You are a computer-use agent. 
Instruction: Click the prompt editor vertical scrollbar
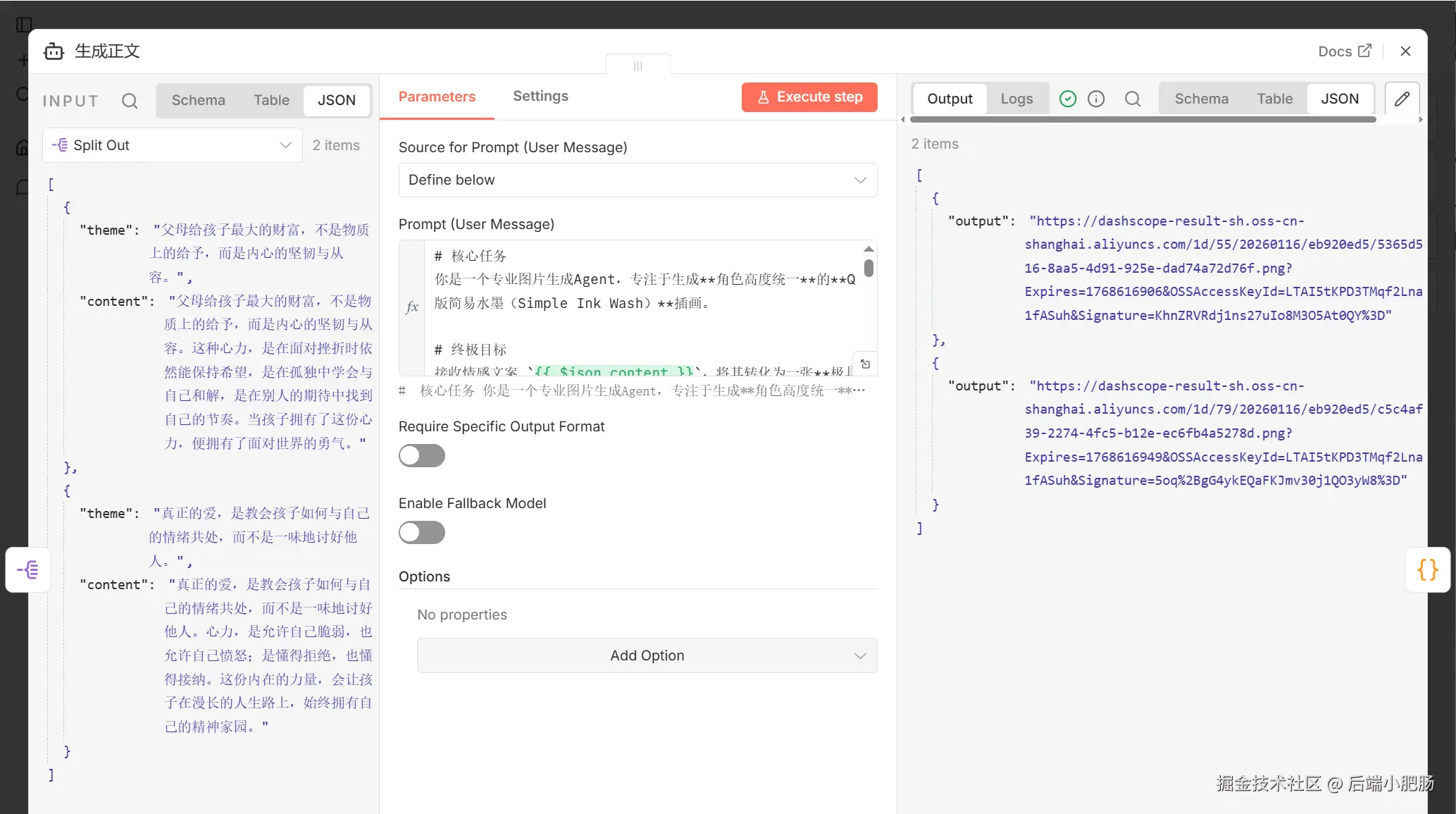(869, 269)
